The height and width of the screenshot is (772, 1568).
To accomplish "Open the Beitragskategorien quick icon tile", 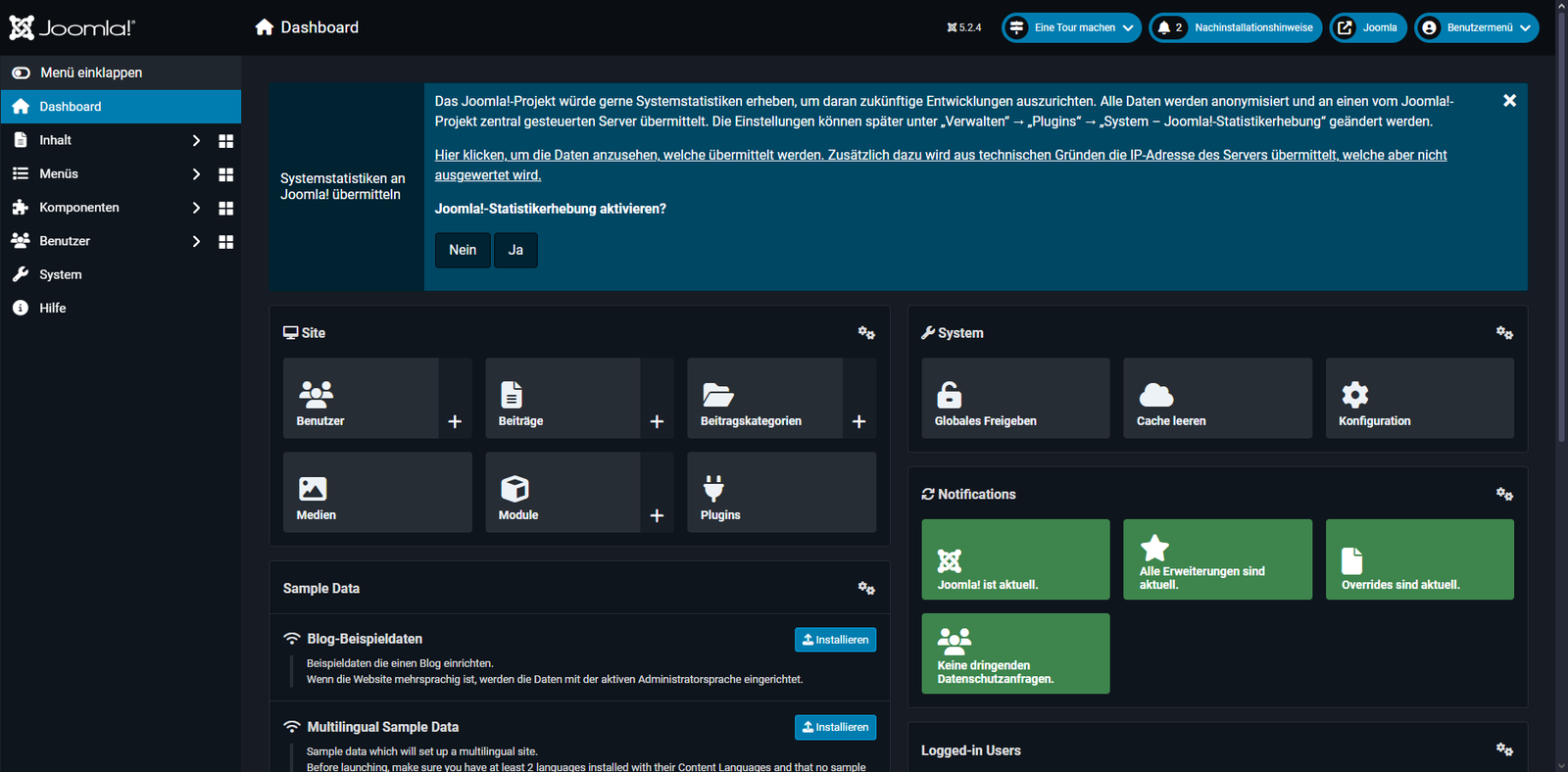I will pos(764,398).
